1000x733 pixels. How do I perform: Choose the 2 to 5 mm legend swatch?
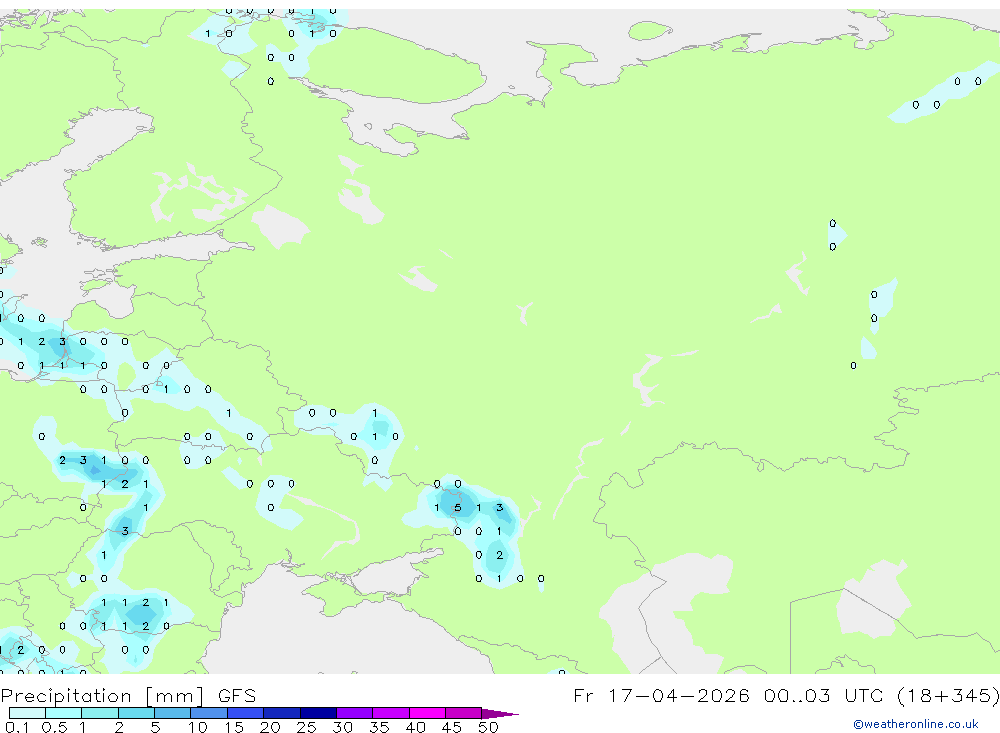tap(136, 713)
